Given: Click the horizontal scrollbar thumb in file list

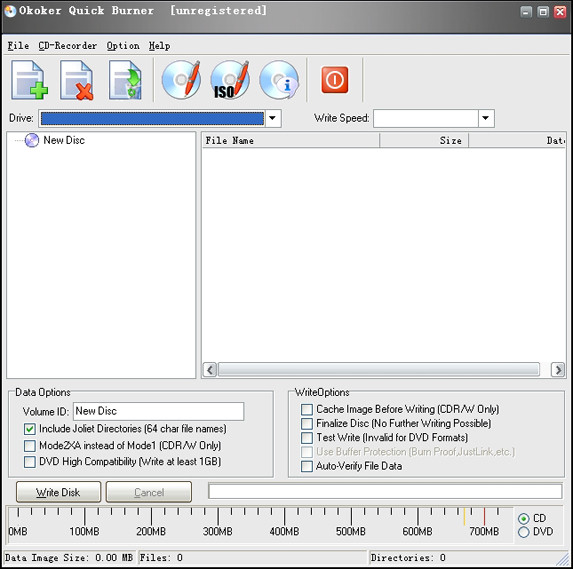Looking at the screenshot, I should (x=379, y=370).
